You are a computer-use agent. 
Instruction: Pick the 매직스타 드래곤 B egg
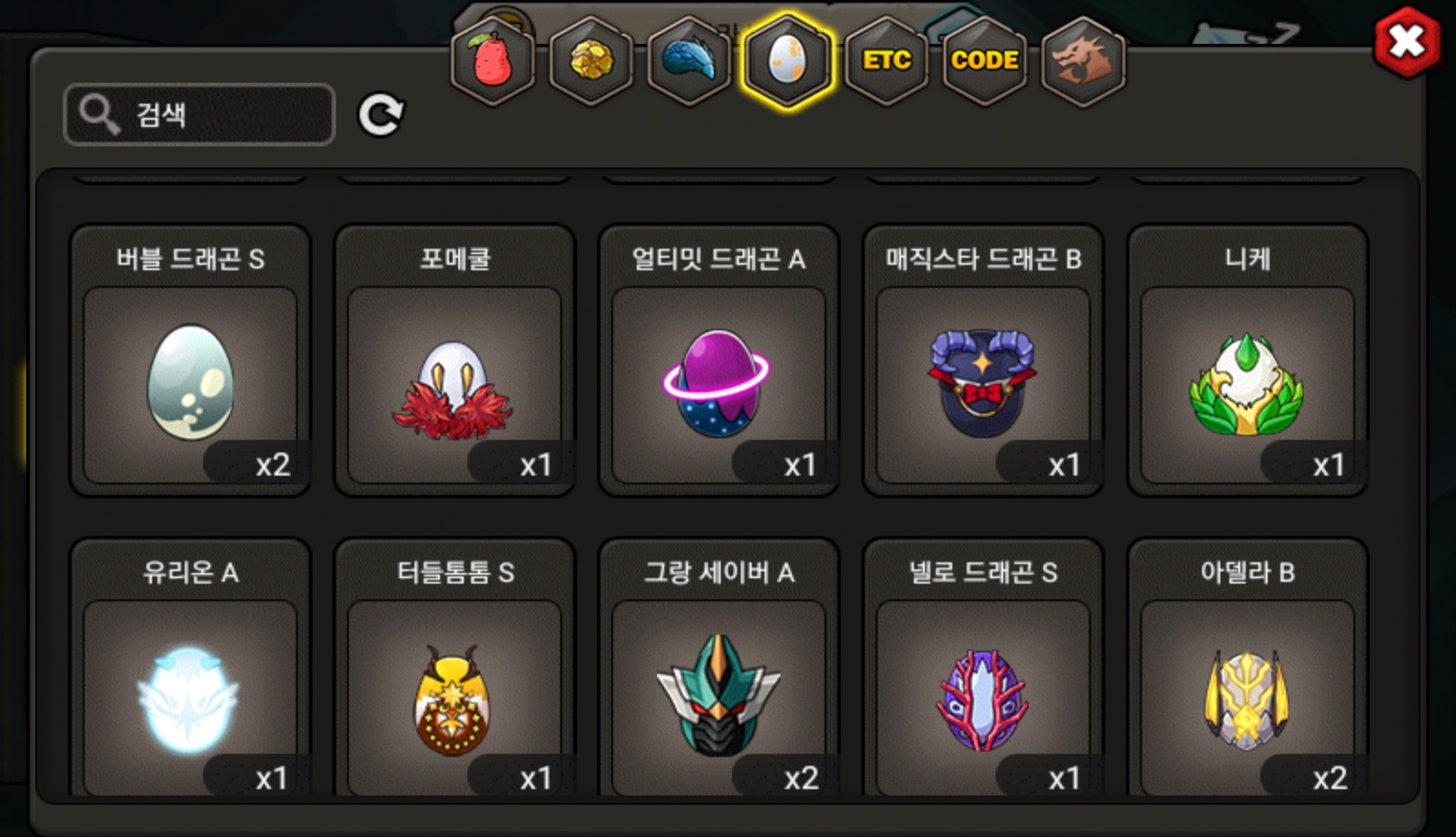click(x=983, y=361)
